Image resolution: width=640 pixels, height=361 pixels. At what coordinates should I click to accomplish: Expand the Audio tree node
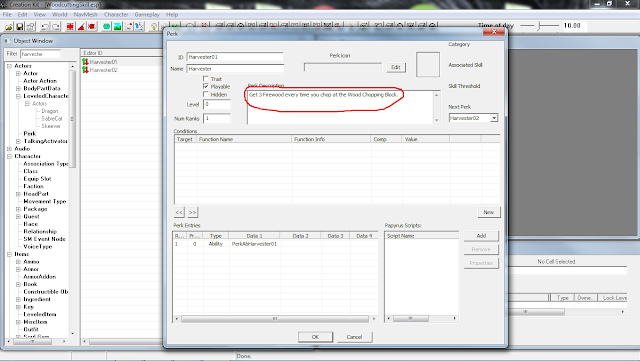[x=9, y=149]
